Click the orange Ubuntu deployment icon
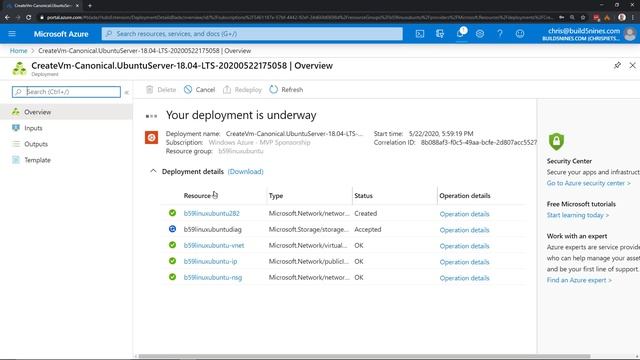The height and width of the screenshot is (360, 640). coord(151,138)
